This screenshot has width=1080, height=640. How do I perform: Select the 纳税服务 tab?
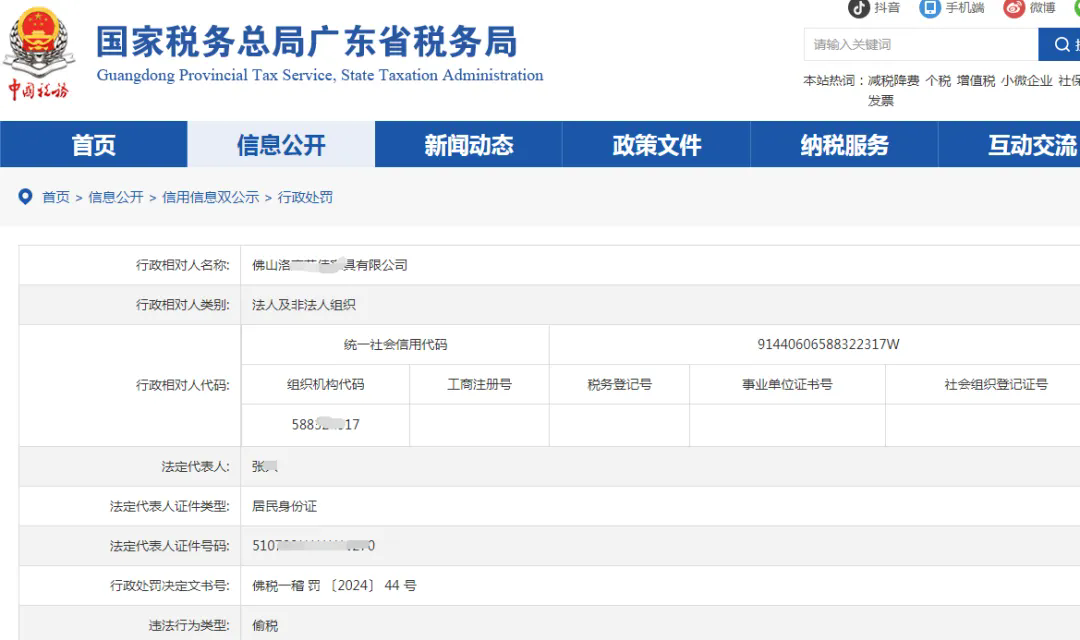[843, 145]
